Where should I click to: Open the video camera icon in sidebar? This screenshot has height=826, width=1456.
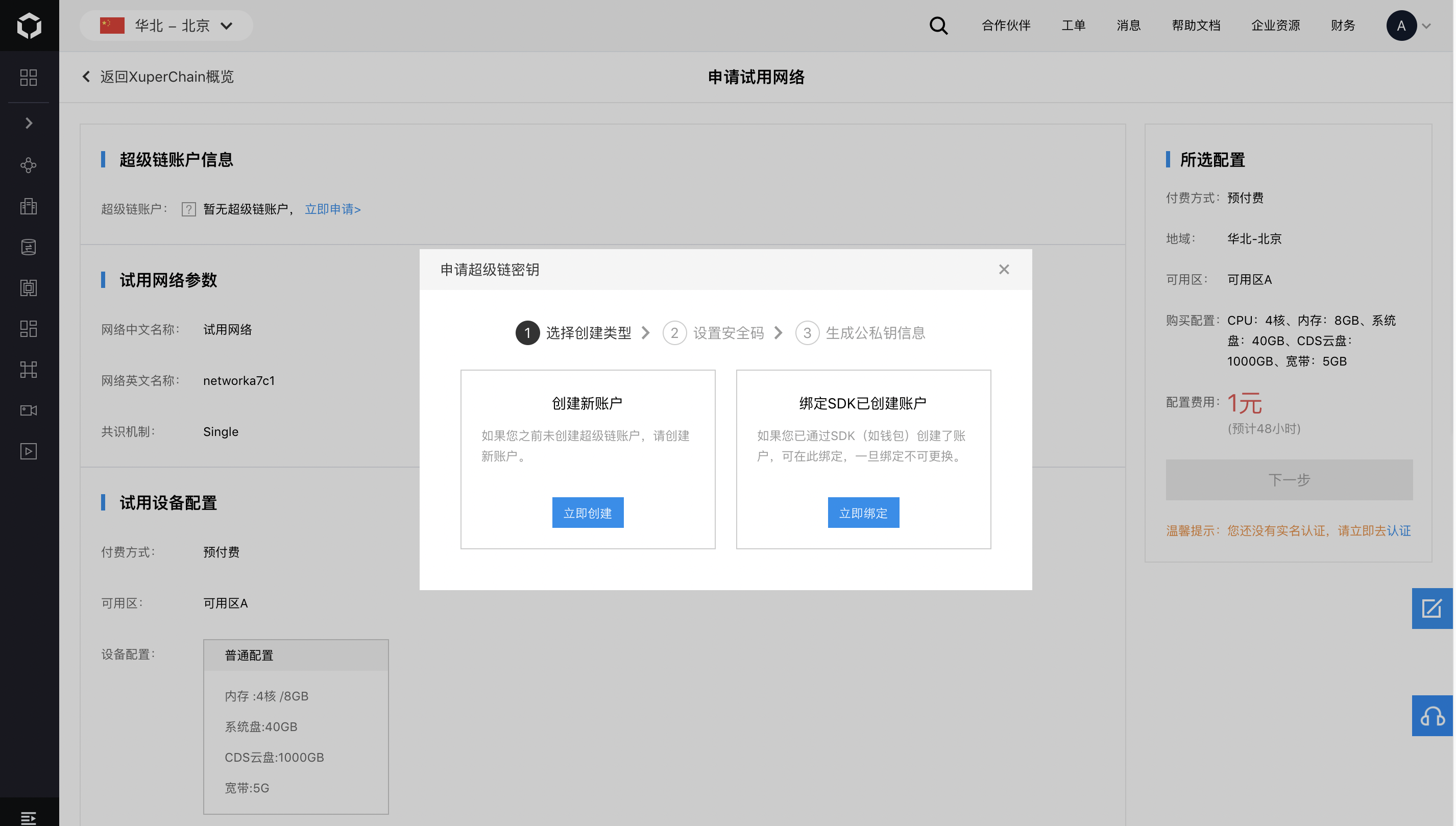[x=29, y=410]
